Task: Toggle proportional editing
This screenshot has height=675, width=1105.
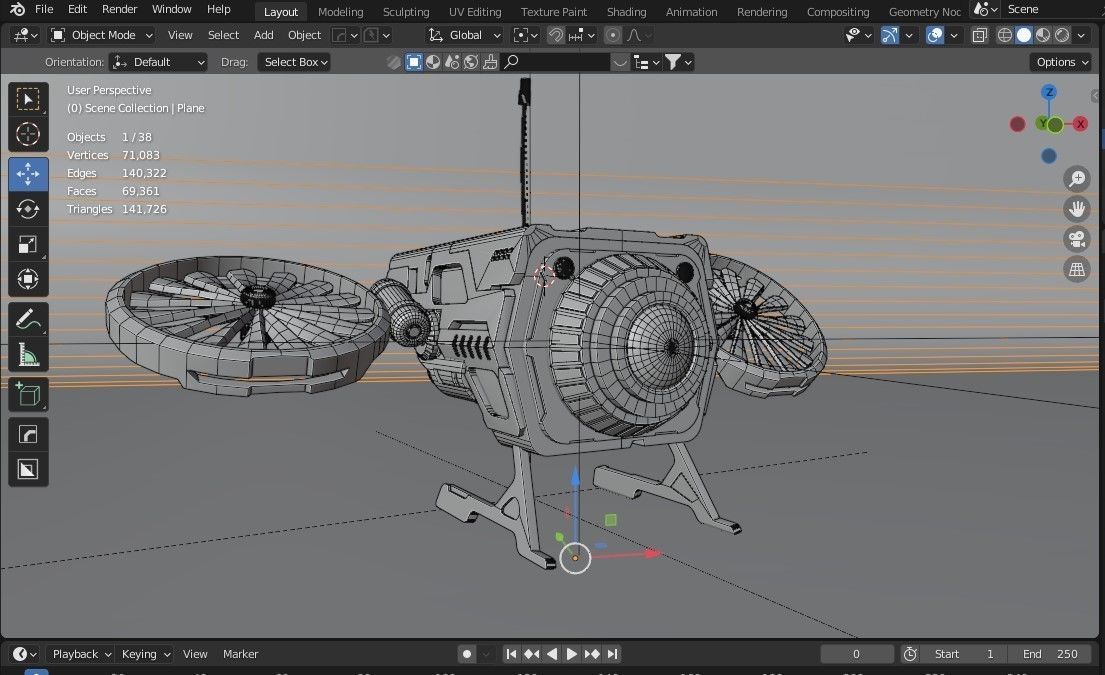Action: [x=613, y=35]
